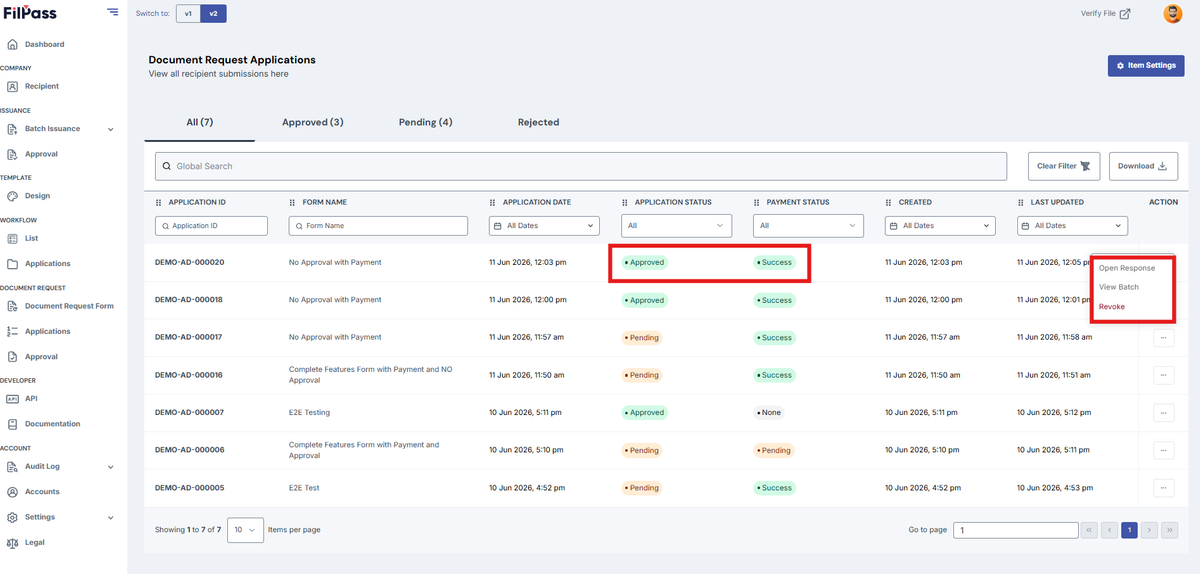
Task: Open the Application Status filter dropdown
Action: click(677, 226)
